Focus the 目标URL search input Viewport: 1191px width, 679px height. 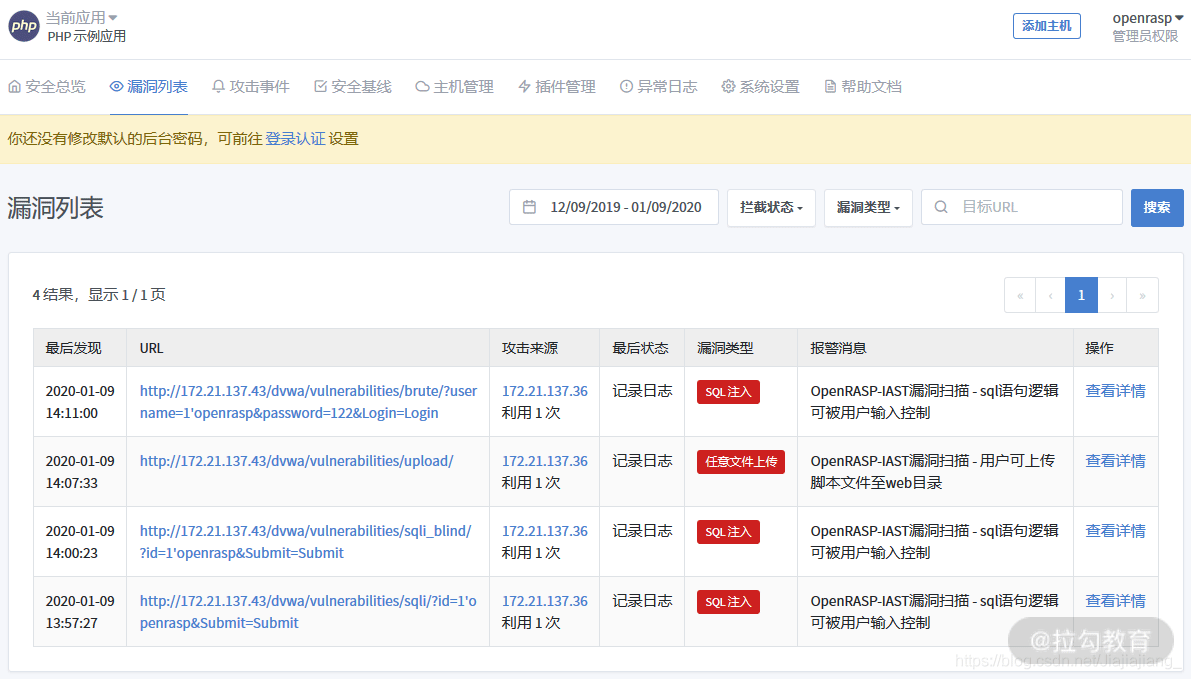click(1022, 207)
